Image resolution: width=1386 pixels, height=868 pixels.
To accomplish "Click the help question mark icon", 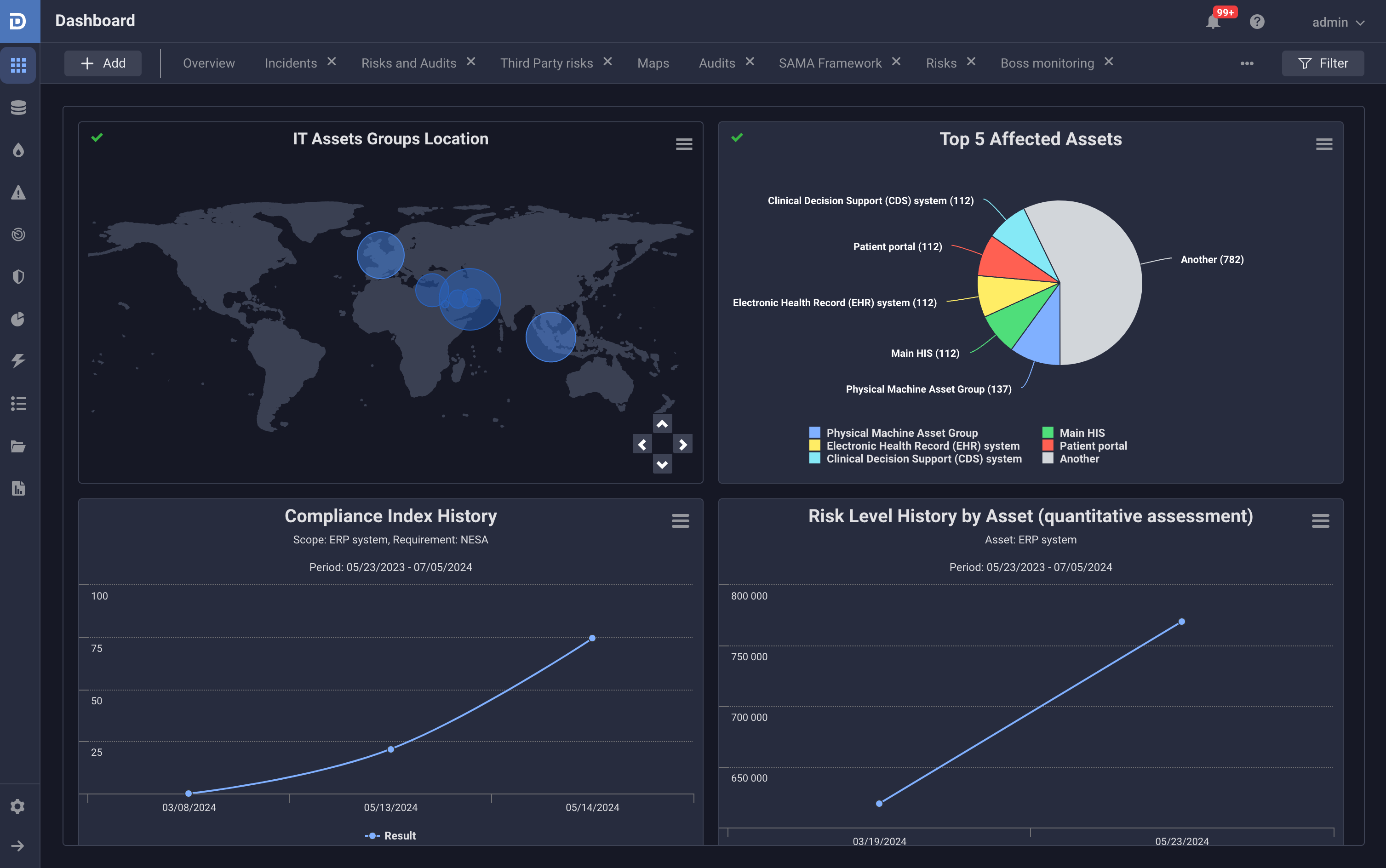I will point(1257,22).
